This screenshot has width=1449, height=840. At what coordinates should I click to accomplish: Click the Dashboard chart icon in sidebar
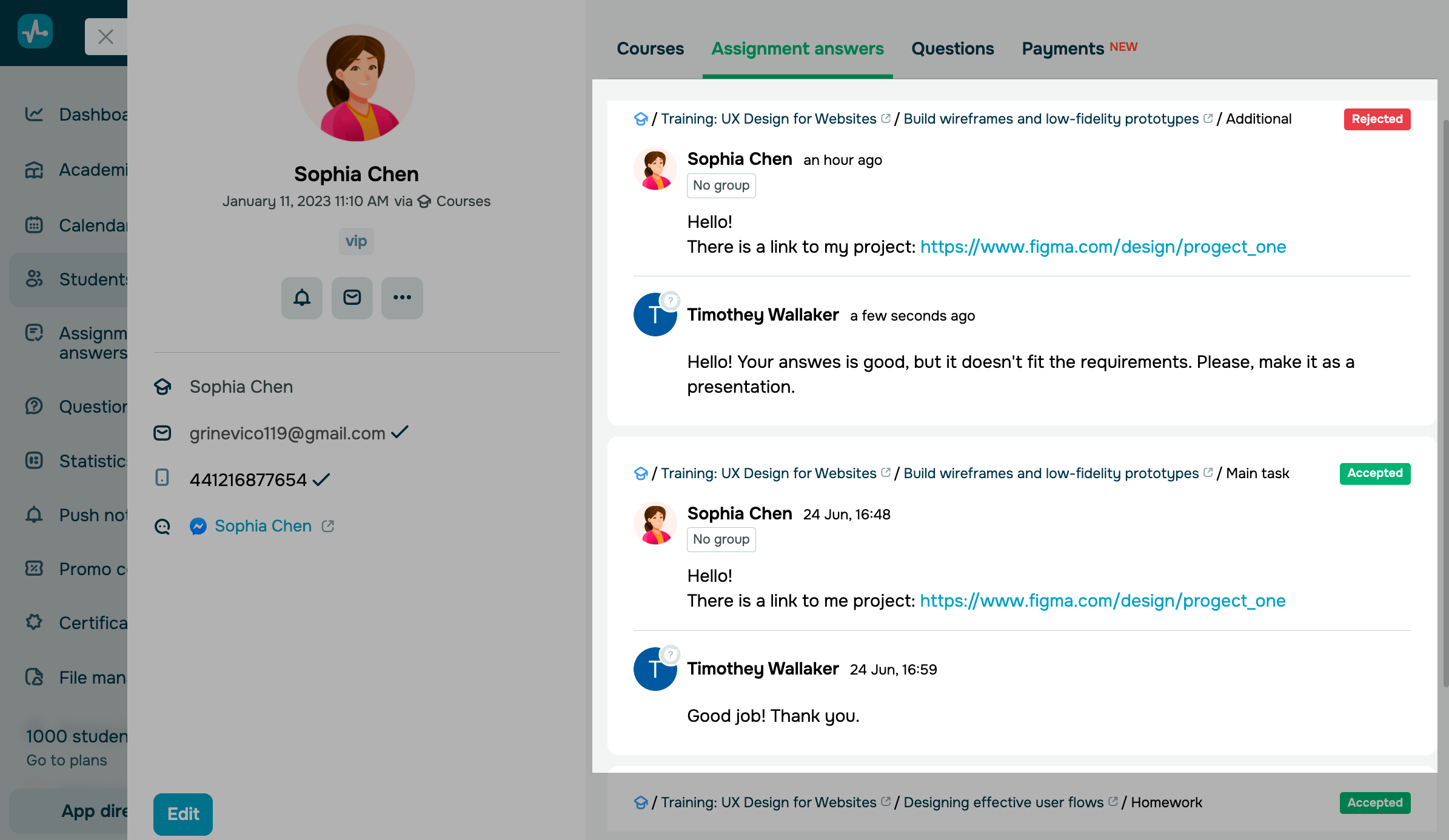click(34, 114)
